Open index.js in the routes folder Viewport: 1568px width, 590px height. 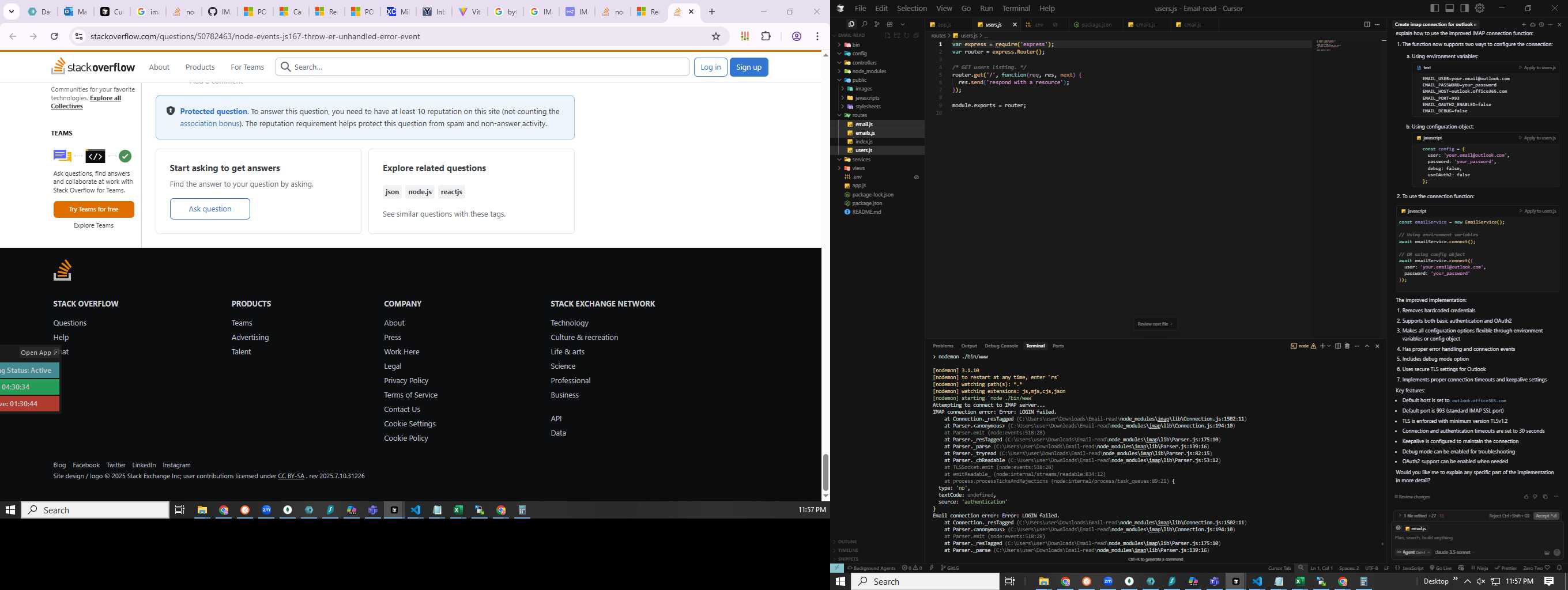pyautogui.click(x=879, y=142)
